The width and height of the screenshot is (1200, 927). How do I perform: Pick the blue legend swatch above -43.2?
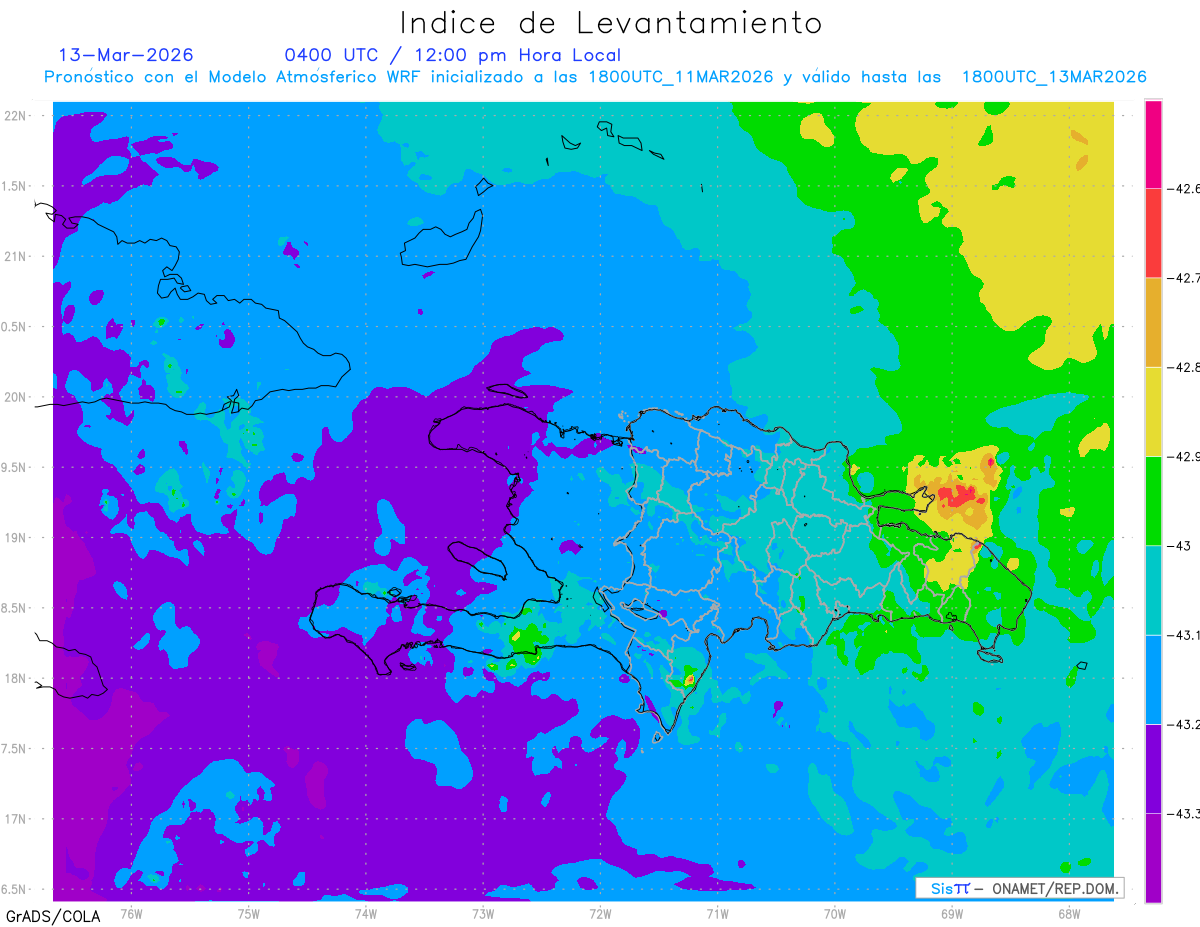tap(1153, 679)
